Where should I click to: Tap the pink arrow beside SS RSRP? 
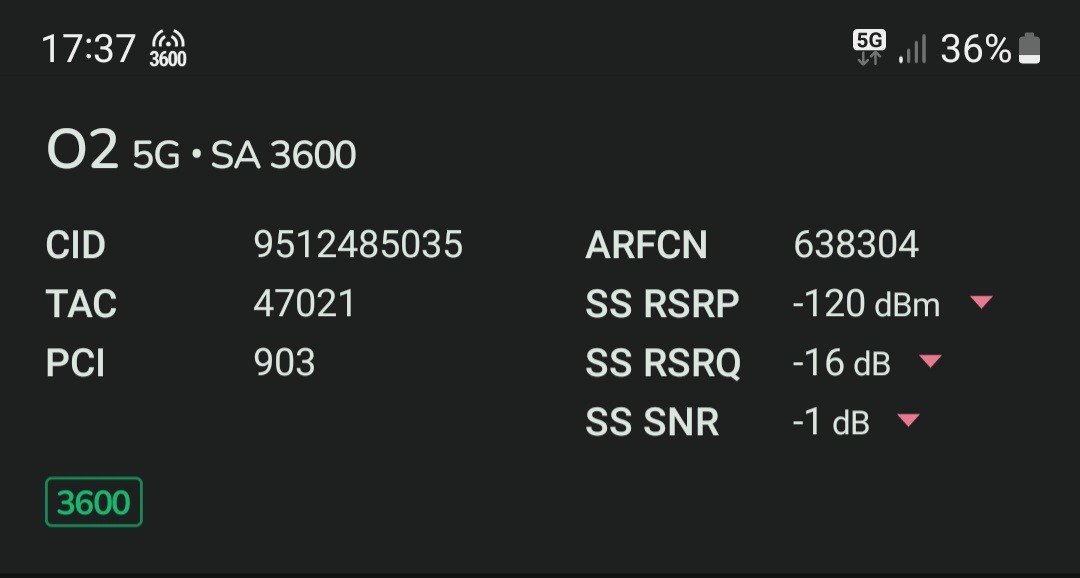pyautogui.click(x=981, y=302)
